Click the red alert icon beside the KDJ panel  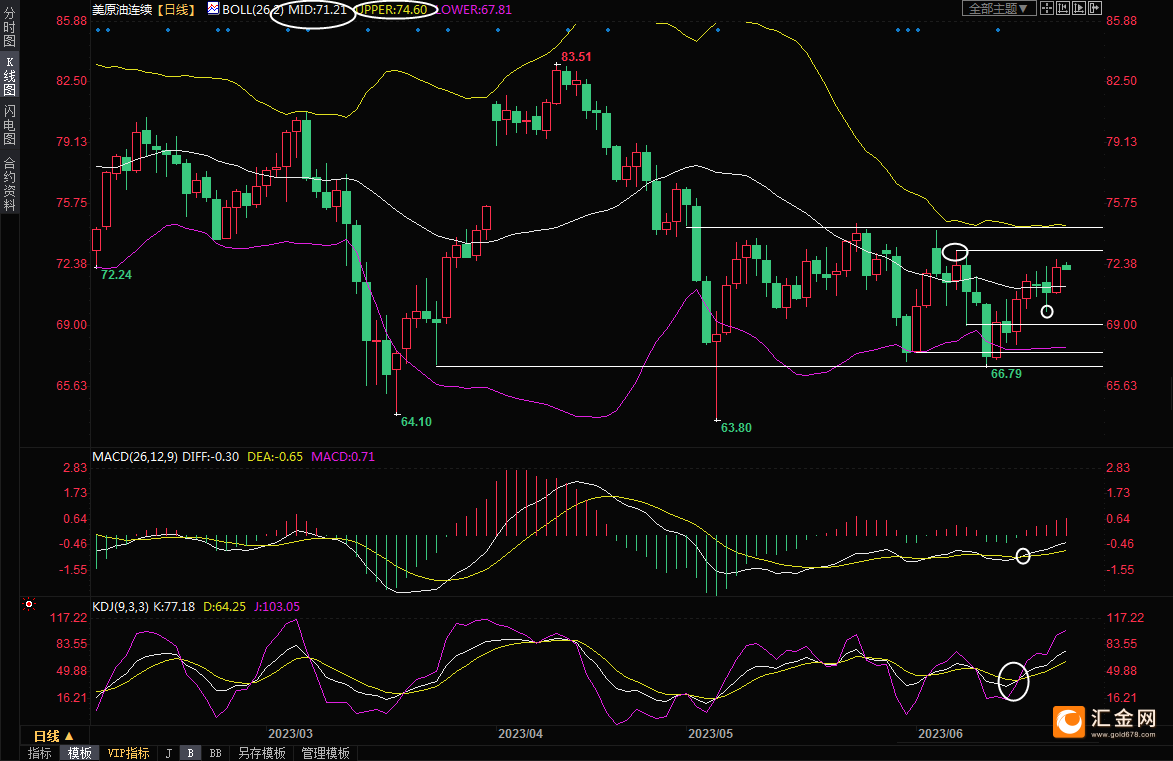click(x=29, y=604)
